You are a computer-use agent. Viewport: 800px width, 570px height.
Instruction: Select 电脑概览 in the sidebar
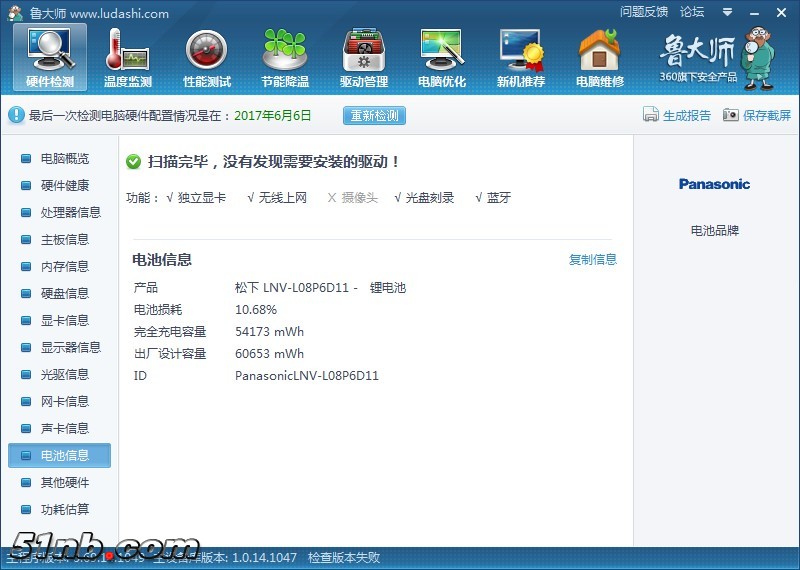(x=64, y=159)
